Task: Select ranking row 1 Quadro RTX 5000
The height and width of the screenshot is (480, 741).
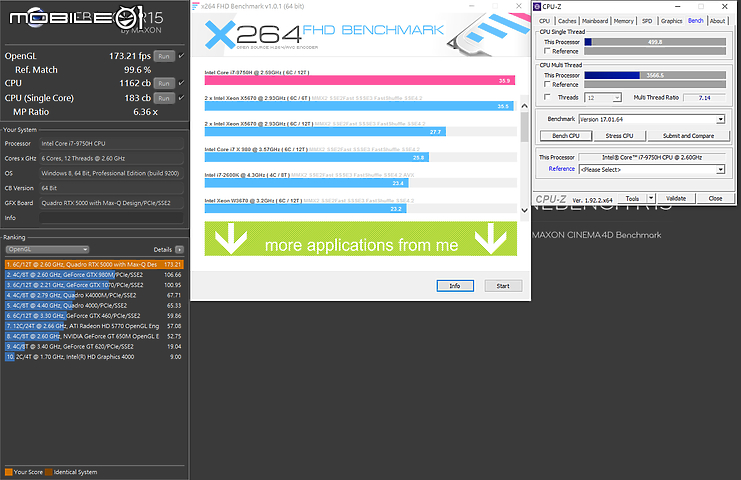Action: click(94, 265)
